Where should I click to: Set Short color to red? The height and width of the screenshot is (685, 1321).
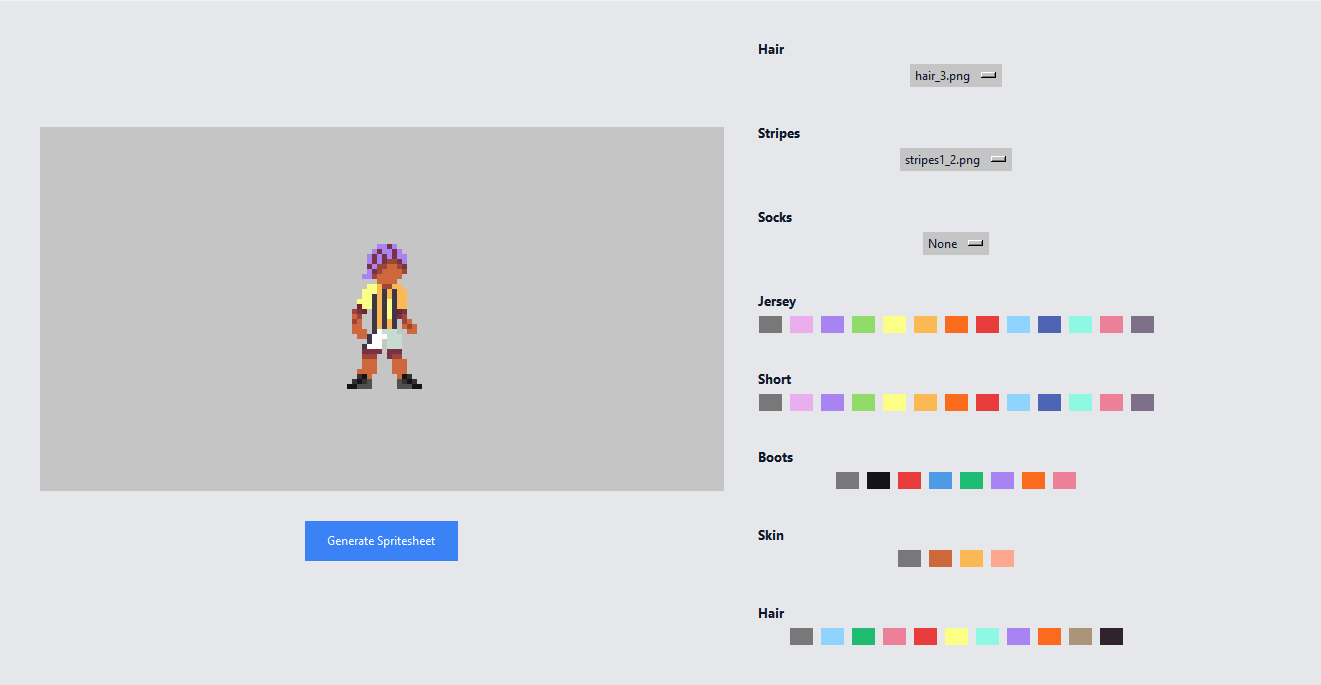987,403
